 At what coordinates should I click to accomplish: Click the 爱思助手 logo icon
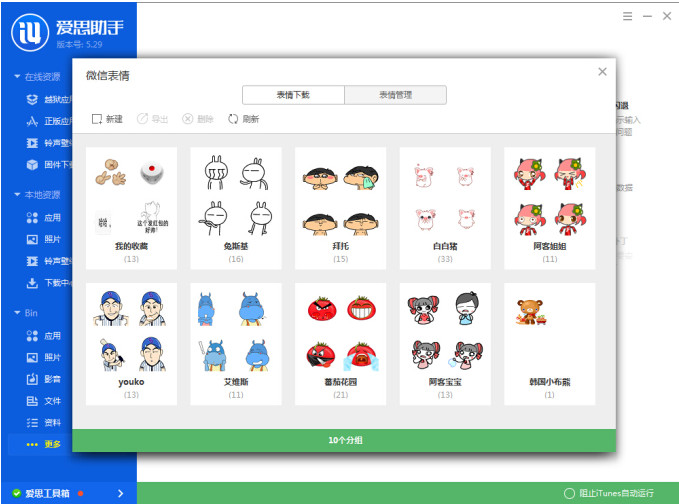pyautogui.click(x=32, y=29)
